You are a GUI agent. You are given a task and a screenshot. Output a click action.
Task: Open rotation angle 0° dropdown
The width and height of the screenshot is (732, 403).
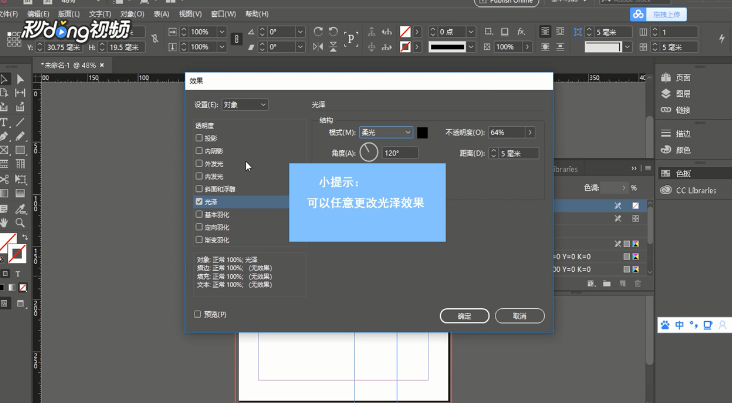pyautogui.click(x=300, y=32)
